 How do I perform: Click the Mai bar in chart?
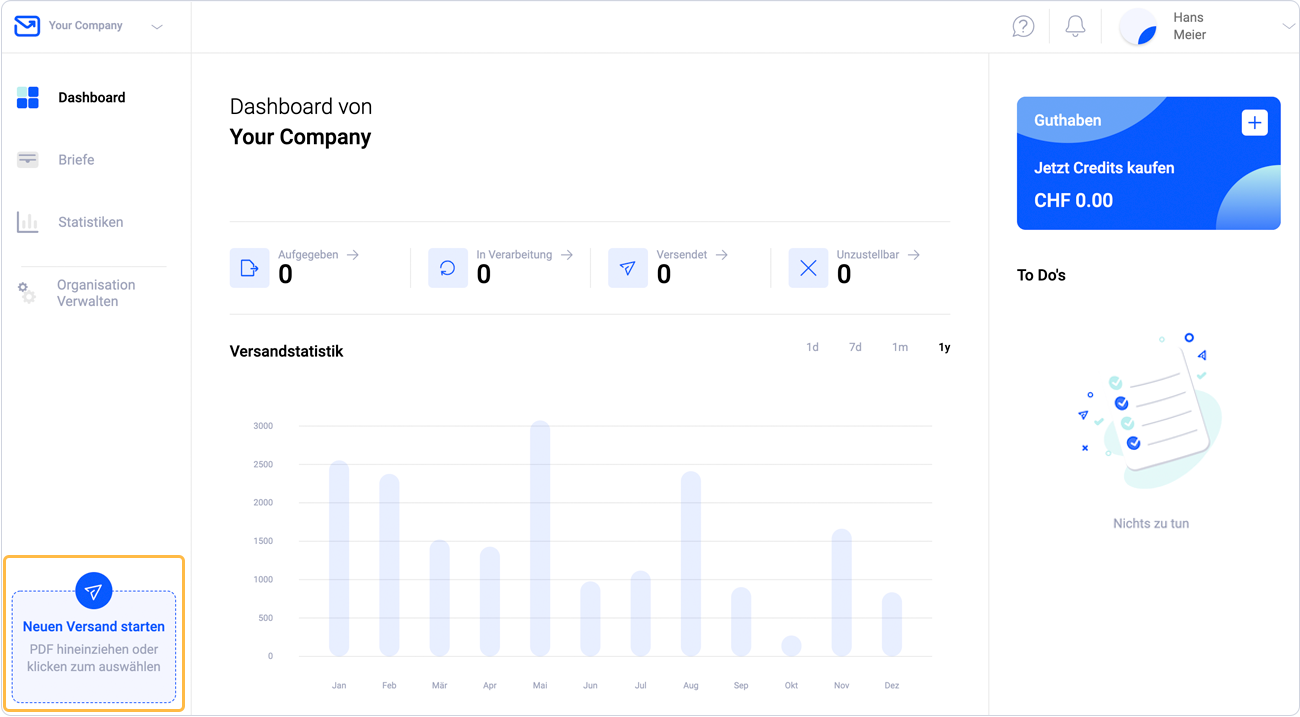[x=540, y=538]
